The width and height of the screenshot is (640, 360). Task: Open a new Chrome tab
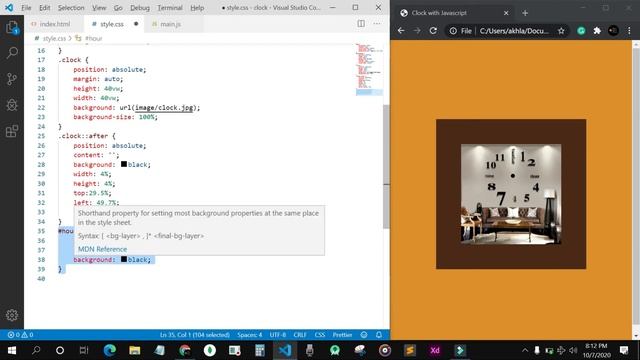click(x=525, y=13)
